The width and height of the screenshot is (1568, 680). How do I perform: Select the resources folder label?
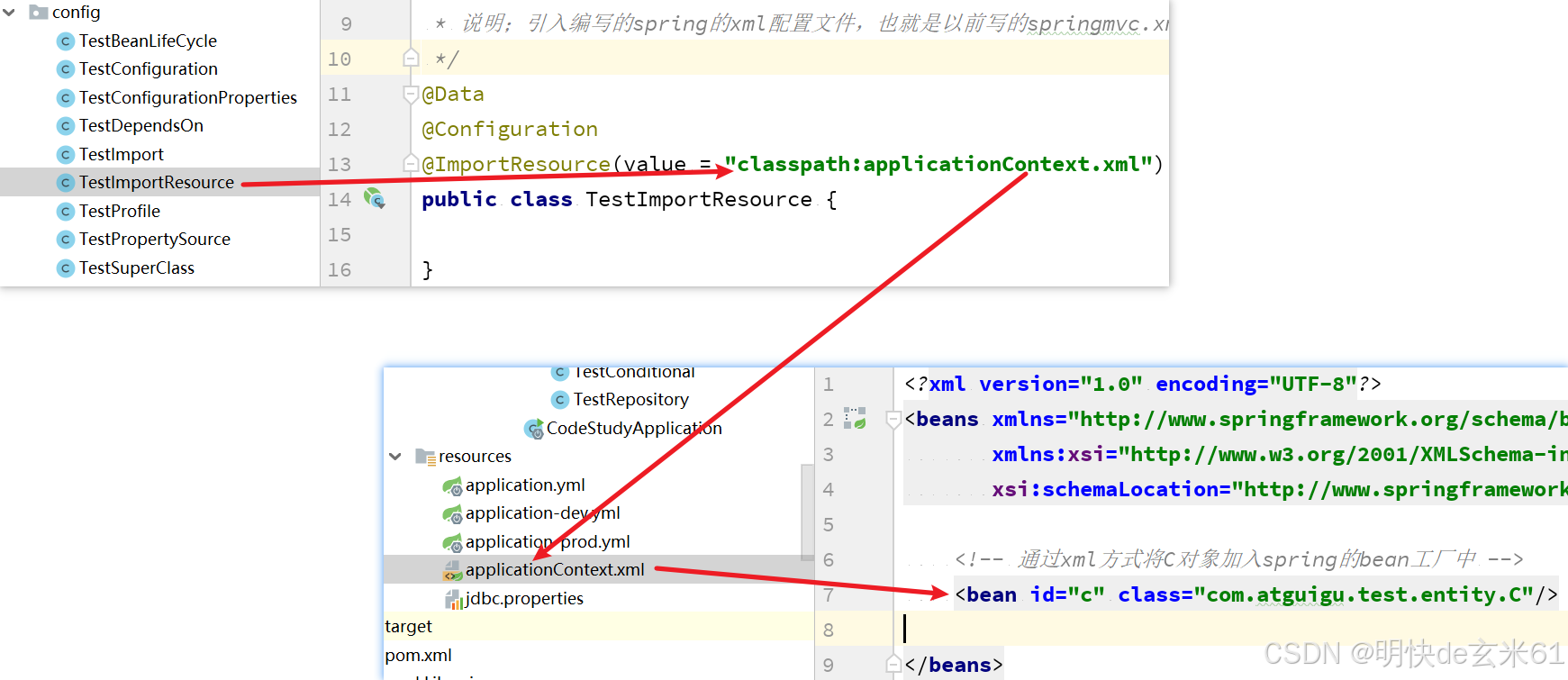(475, 456)
